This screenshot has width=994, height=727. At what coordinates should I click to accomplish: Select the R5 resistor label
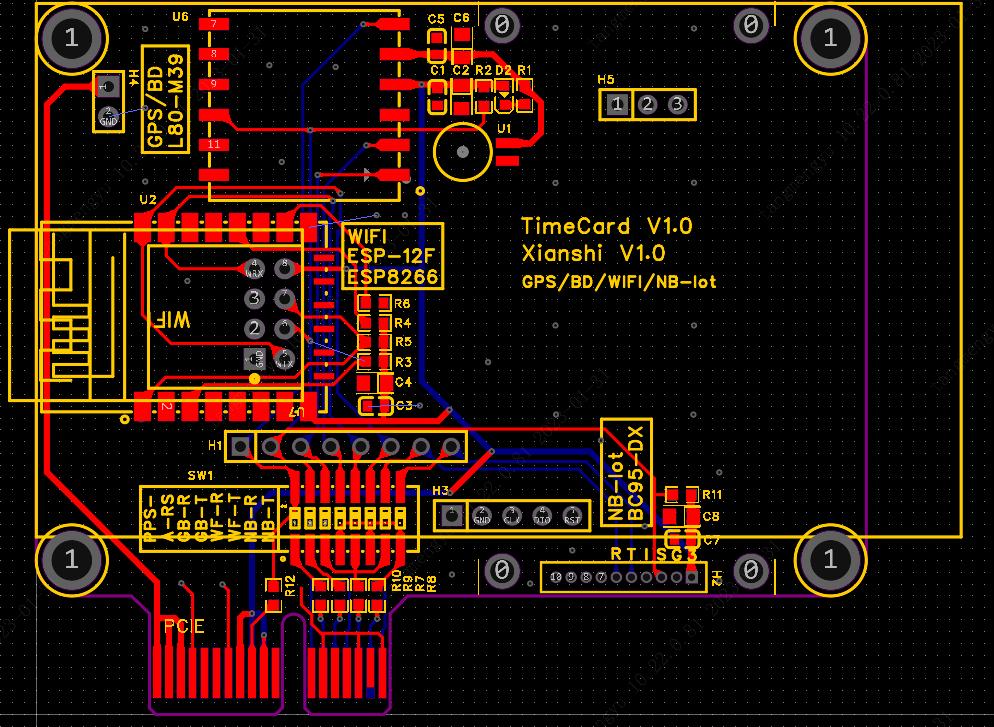[x=403, y=342]
